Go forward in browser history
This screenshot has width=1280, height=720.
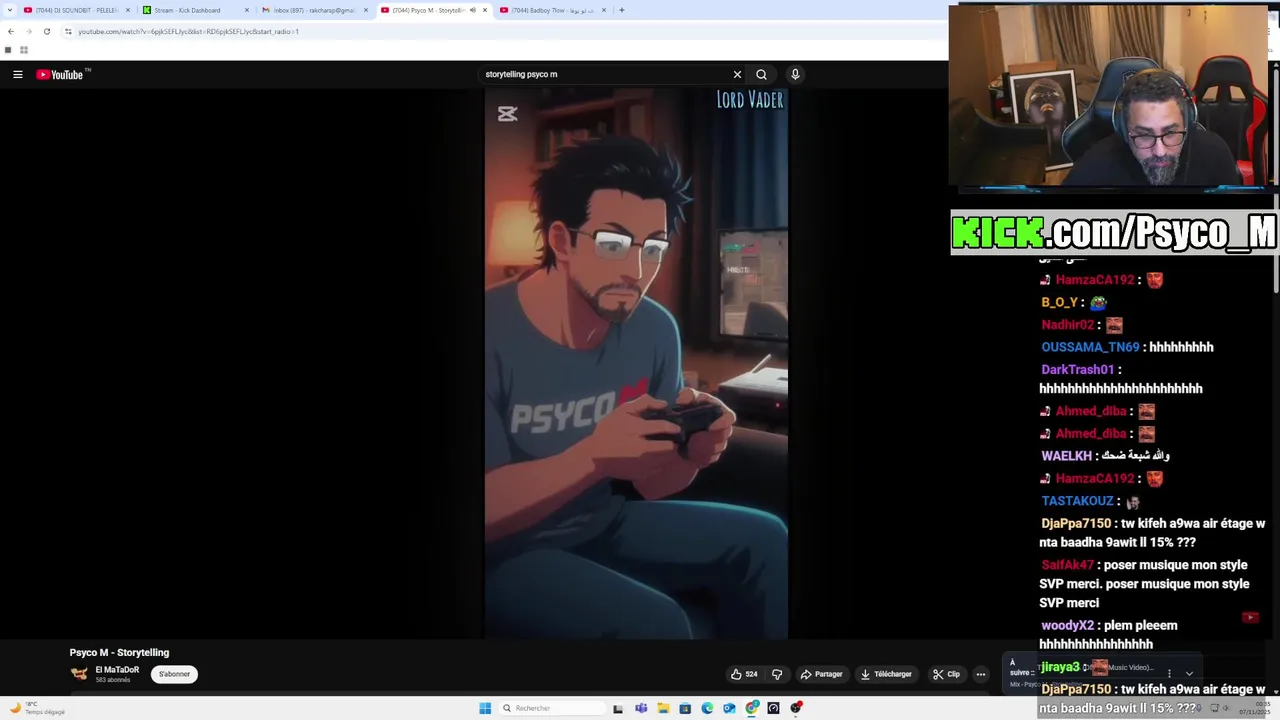tap(28, 31)
